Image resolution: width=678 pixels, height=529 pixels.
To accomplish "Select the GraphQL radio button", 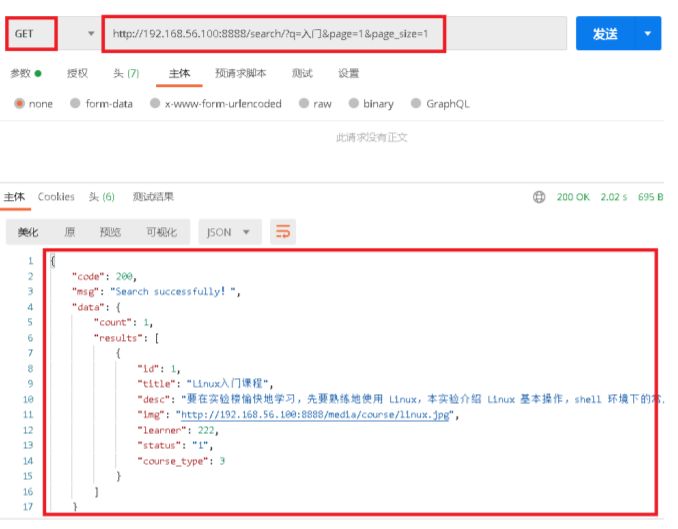I will pyautogui.click(x=416, y=103).
